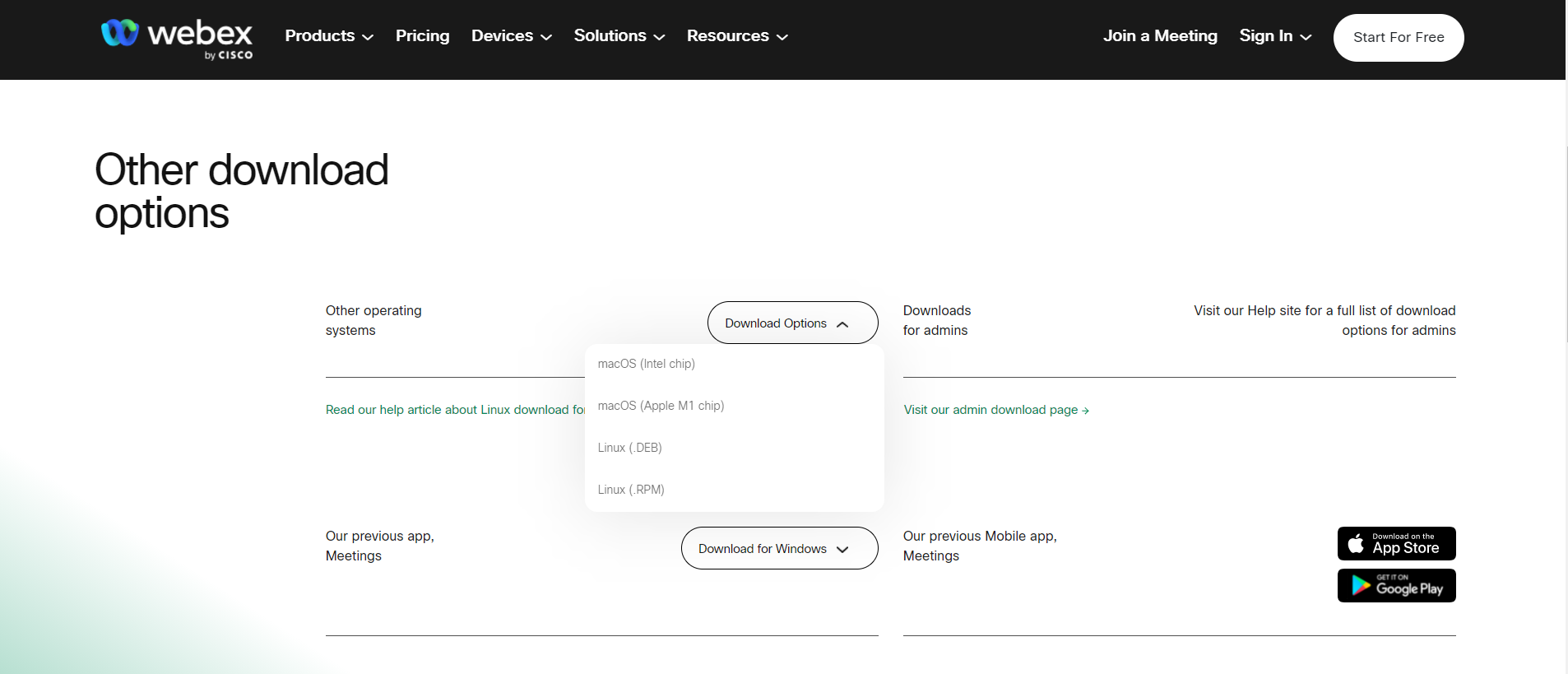Open the Resources menu

pyautogui.click(x=737, y=36)
